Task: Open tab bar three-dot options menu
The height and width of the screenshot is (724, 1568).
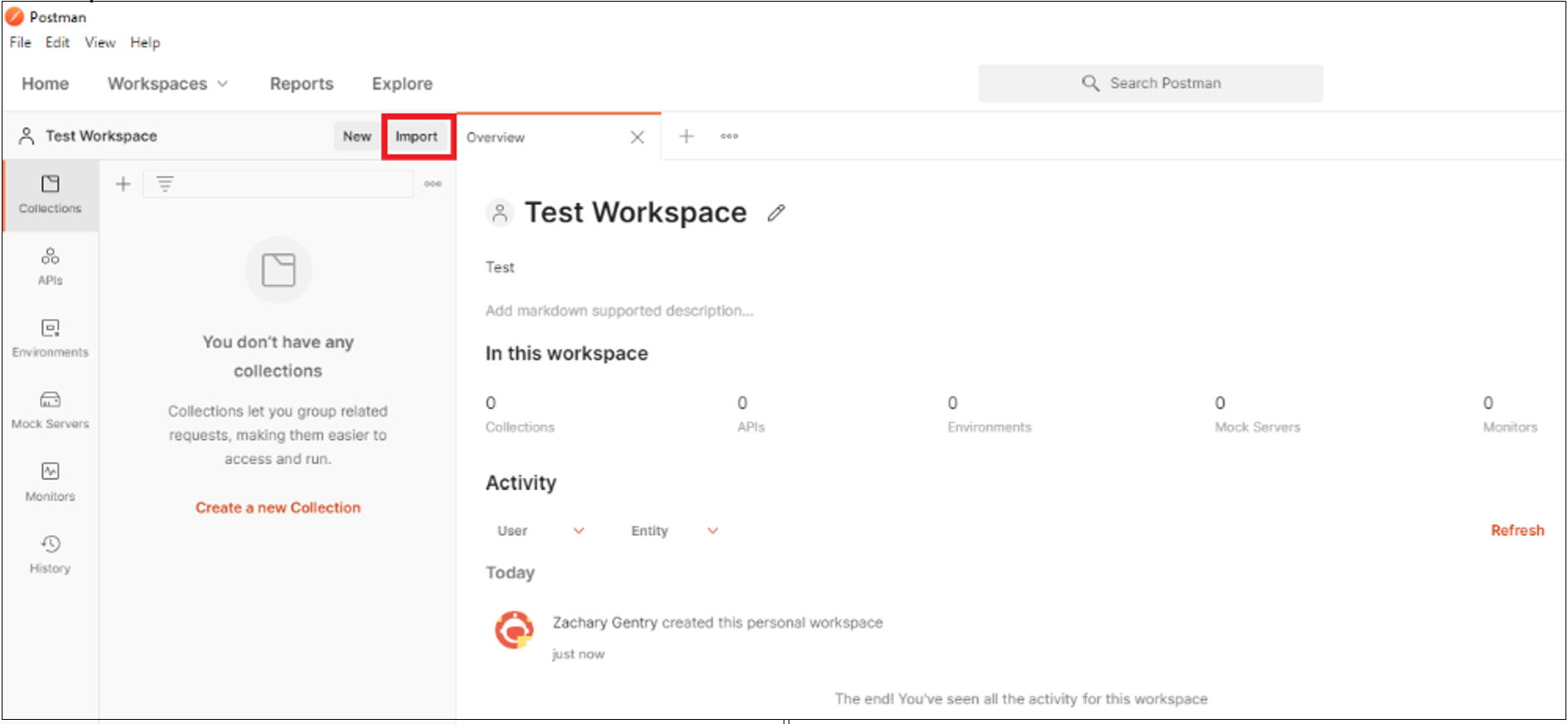Action: 730,136
